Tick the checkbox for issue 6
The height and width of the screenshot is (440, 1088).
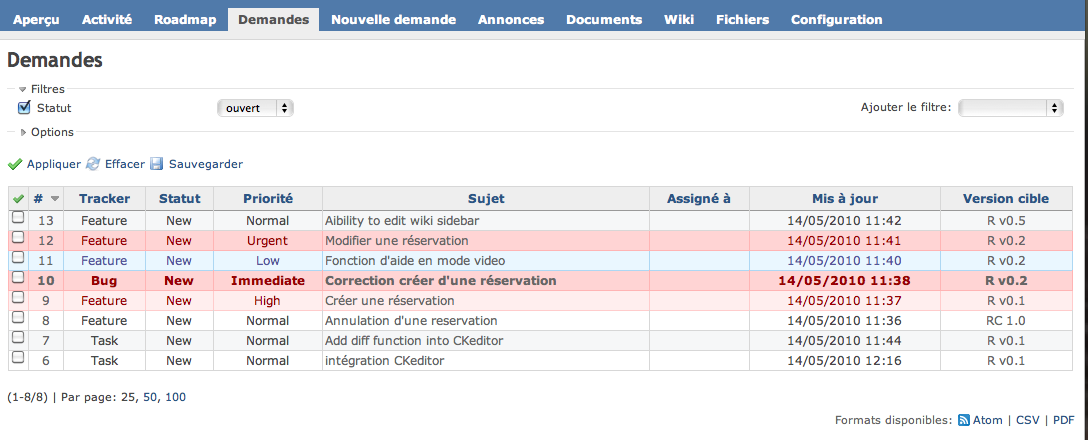pyautogui.click(x=18, y=357)
